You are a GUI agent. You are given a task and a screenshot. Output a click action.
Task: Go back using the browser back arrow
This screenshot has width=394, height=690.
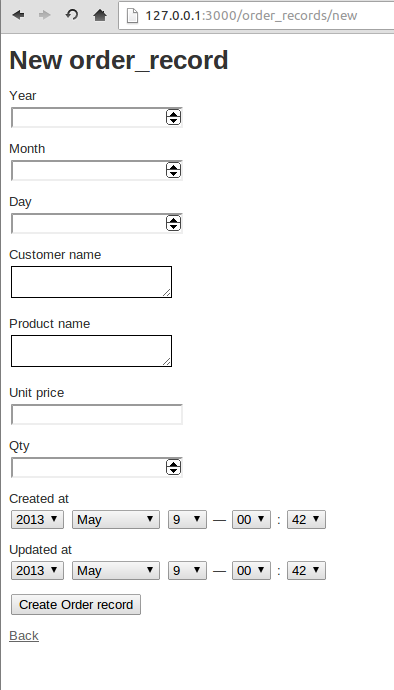tap(18, 15)
